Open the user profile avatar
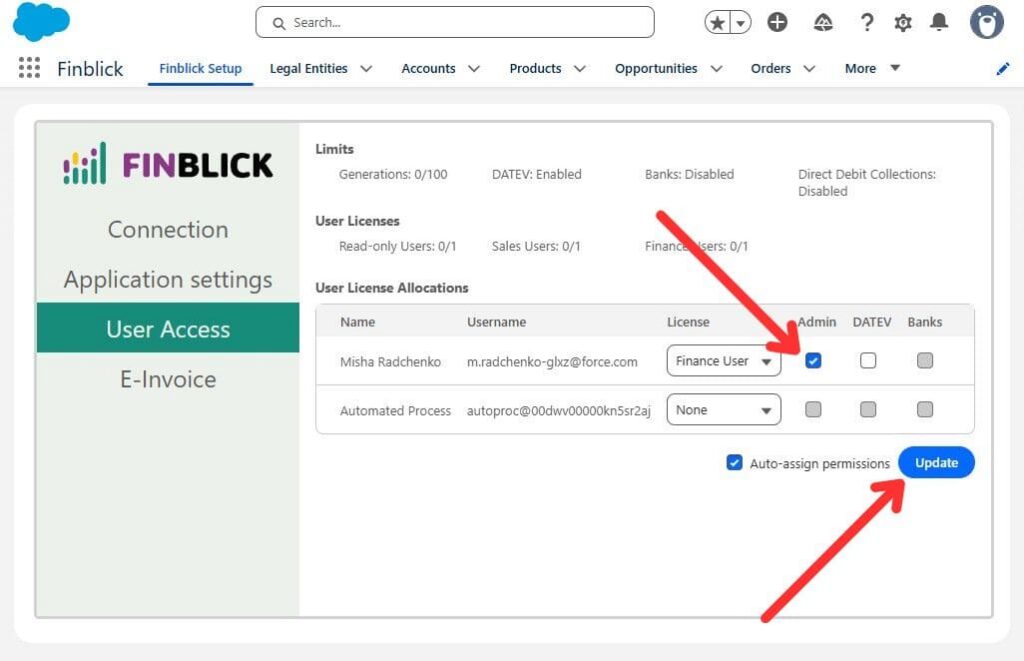Screen dimensions: 1024x661 [987, 22]
